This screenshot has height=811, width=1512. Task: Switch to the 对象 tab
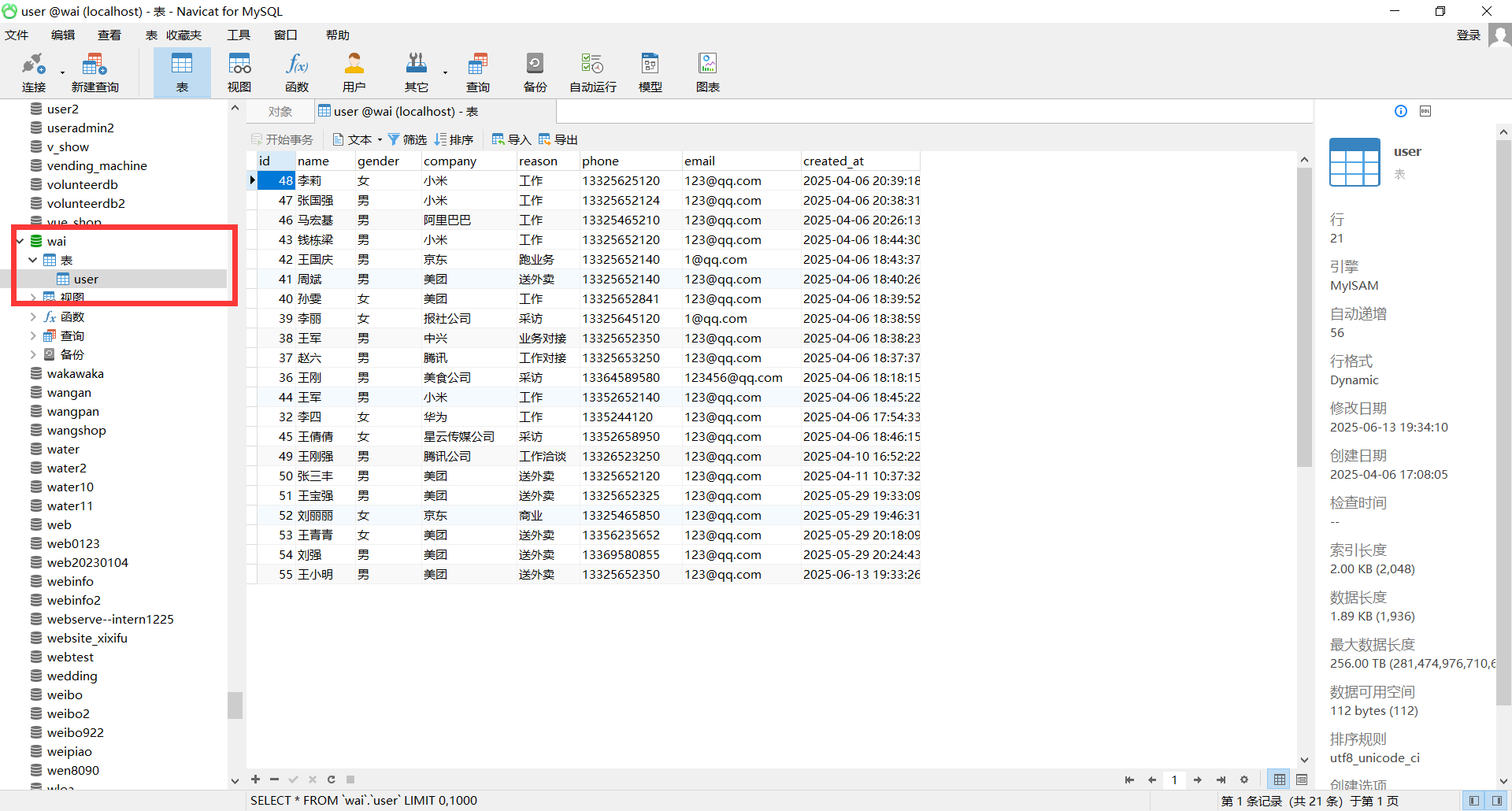pos(280,112)
